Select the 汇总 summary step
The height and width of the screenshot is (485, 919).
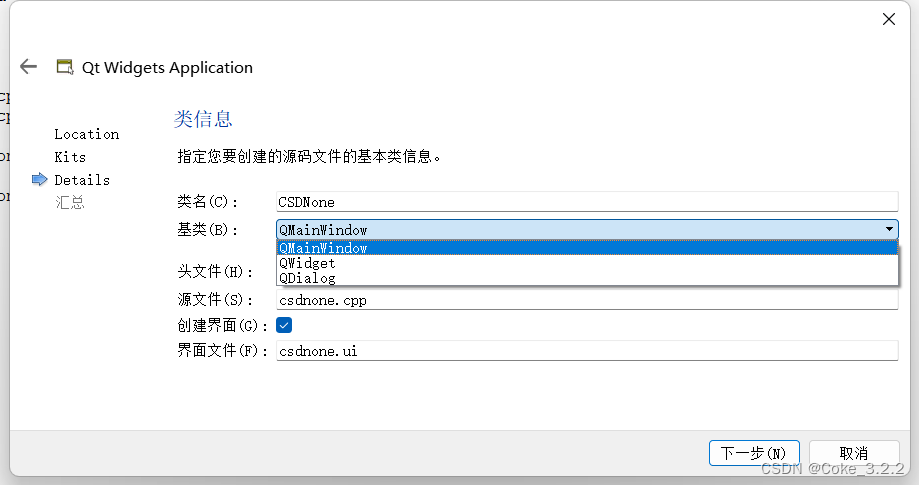pyautogui.click(x=70, y=203)
